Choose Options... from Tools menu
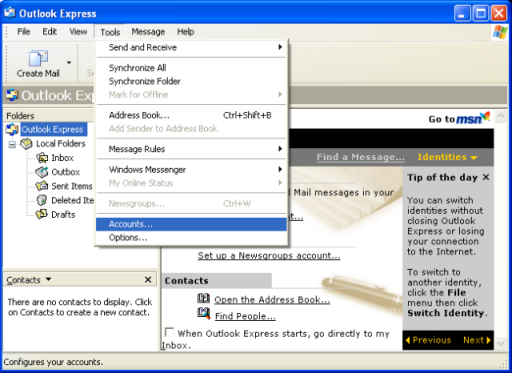The height and width of the screenshot is (373, 512). pos(191,238)
